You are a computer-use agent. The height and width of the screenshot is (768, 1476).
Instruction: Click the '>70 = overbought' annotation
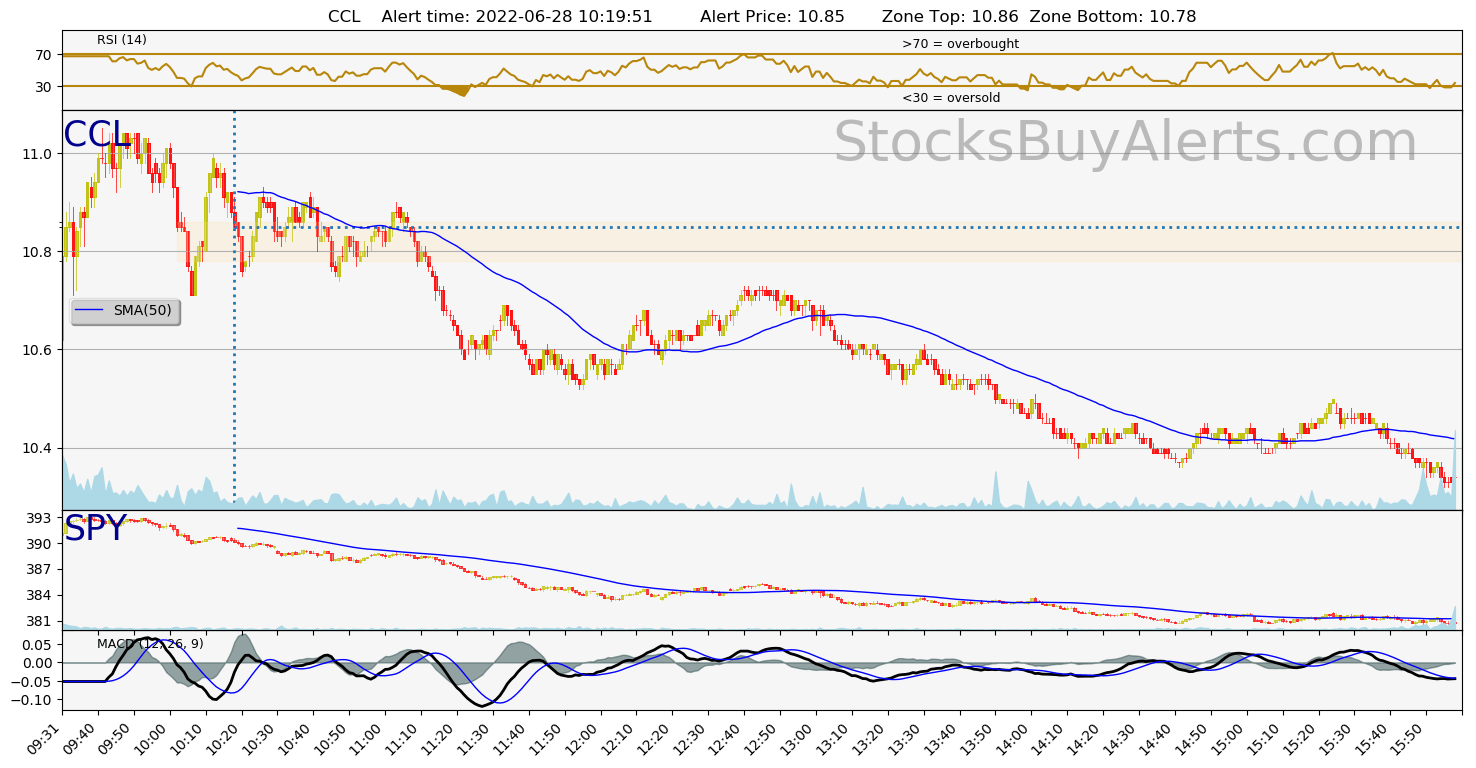click(x=960, y=44)
